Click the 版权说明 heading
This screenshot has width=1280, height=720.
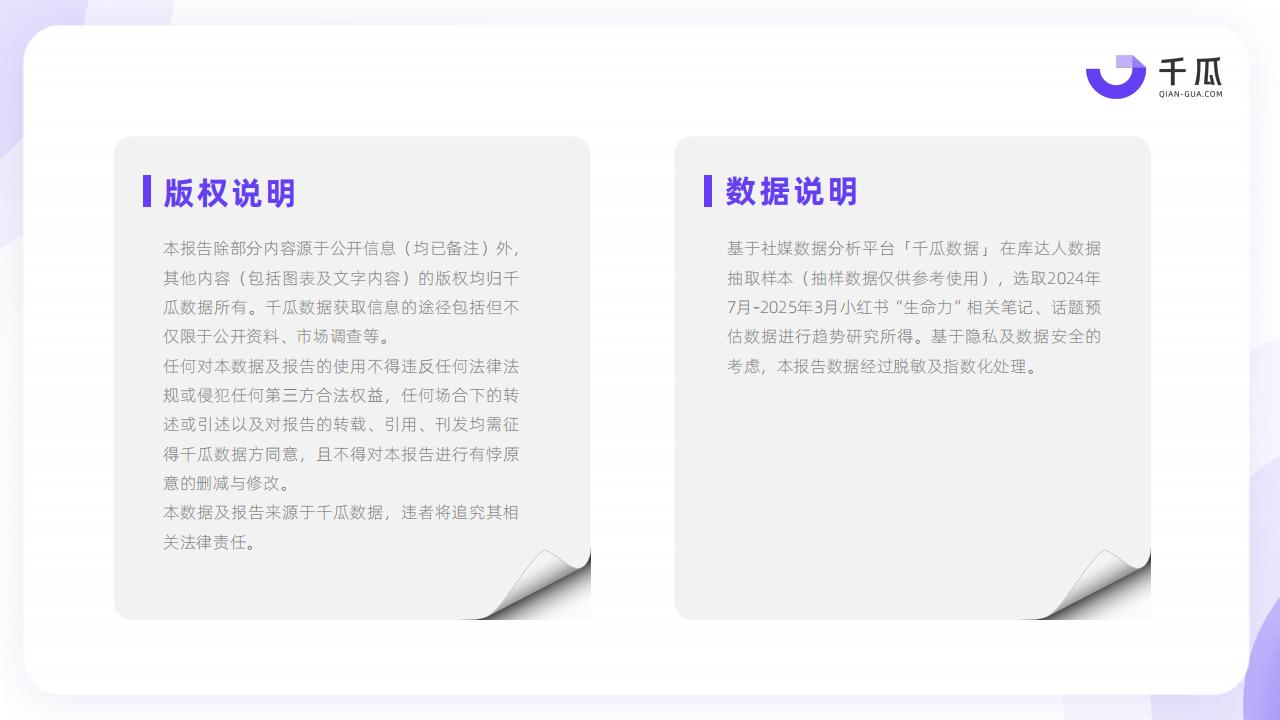coord(230,193)
